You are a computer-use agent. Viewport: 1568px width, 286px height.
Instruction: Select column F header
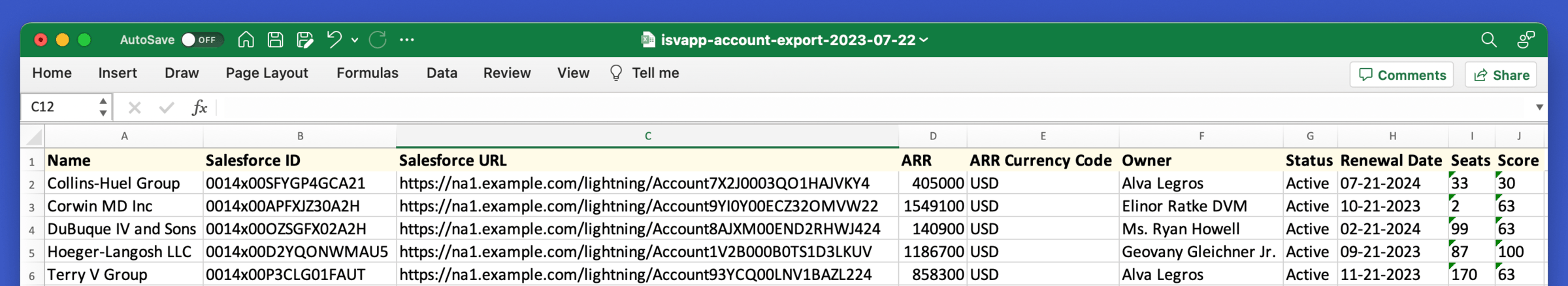click(1201, 136)
